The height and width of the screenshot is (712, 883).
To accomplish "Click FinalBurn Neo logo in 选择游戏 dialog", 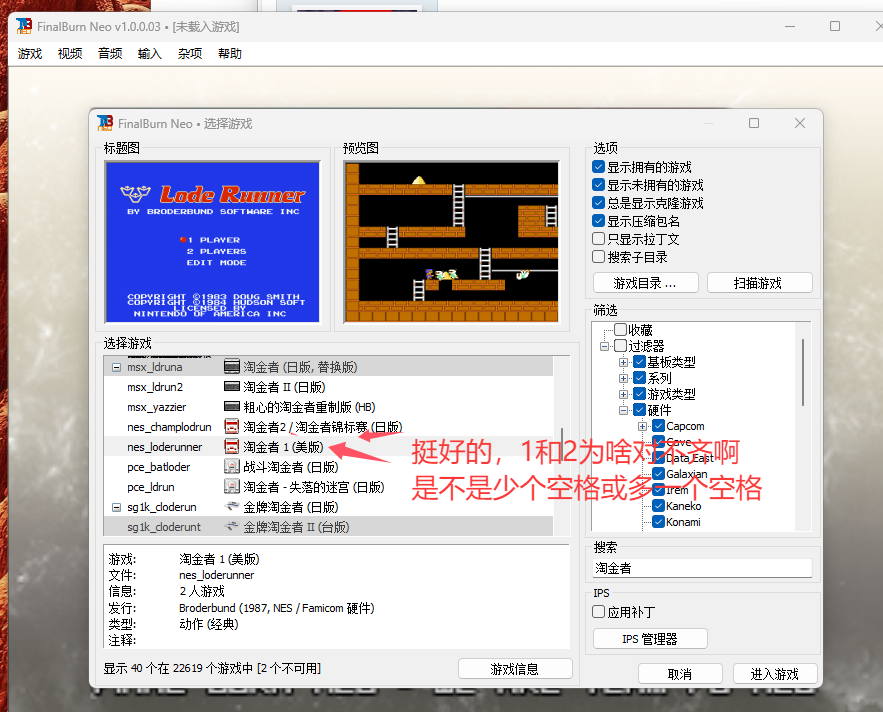I will coord(105,123).
